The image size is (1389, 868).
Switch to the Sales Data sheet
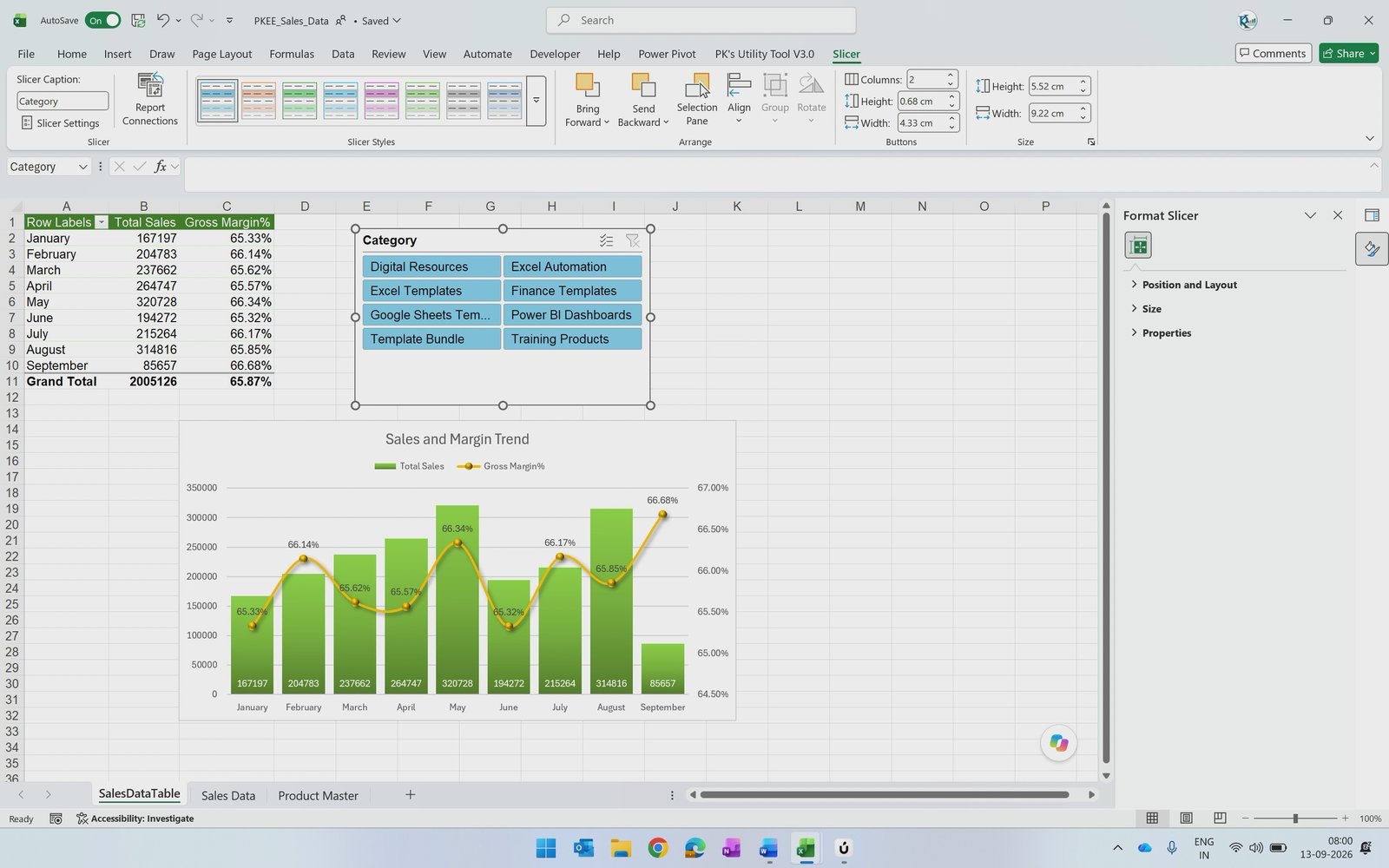[228, 795]
